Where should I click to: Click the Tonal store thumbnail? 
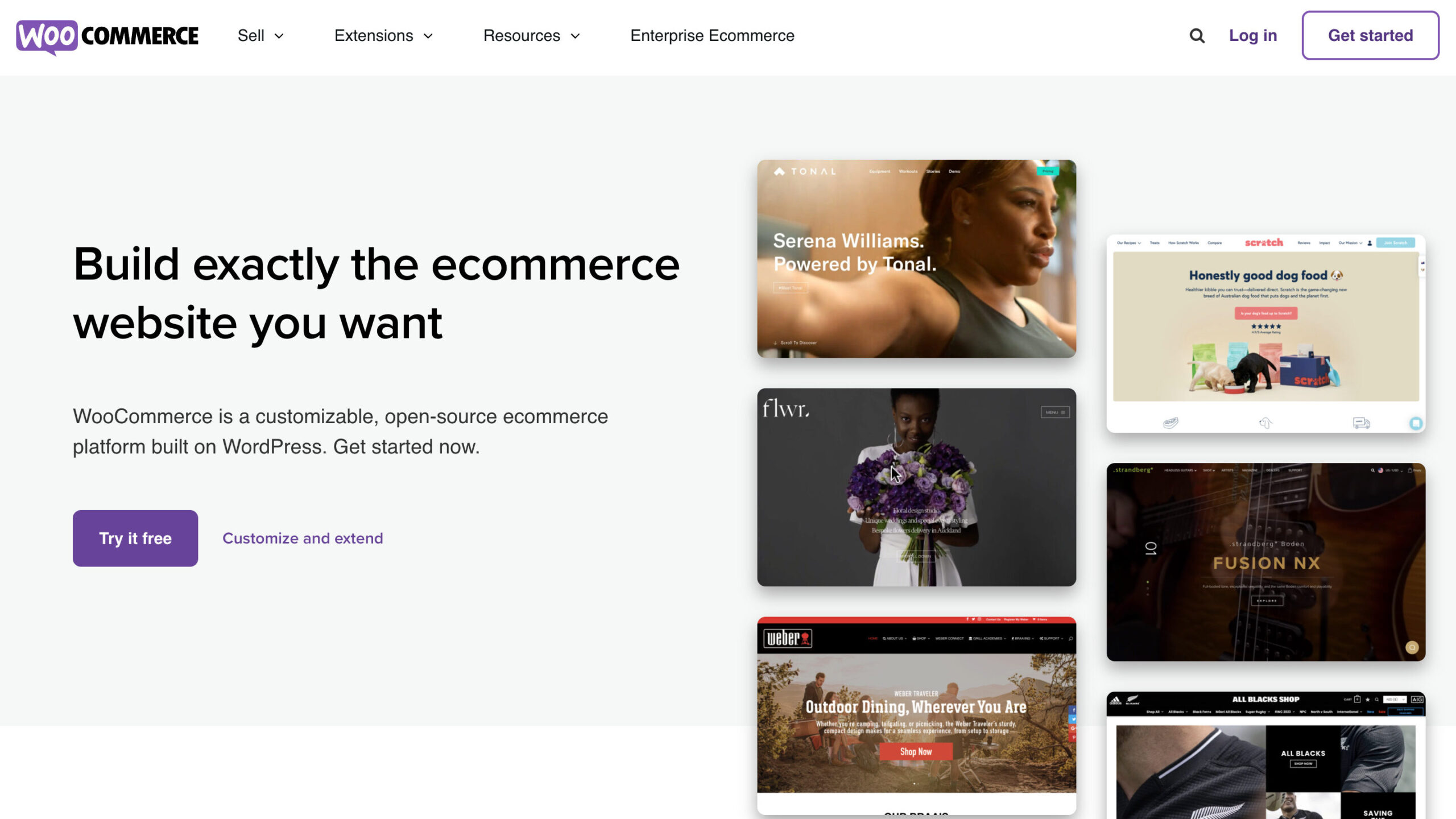click(917, 258)
